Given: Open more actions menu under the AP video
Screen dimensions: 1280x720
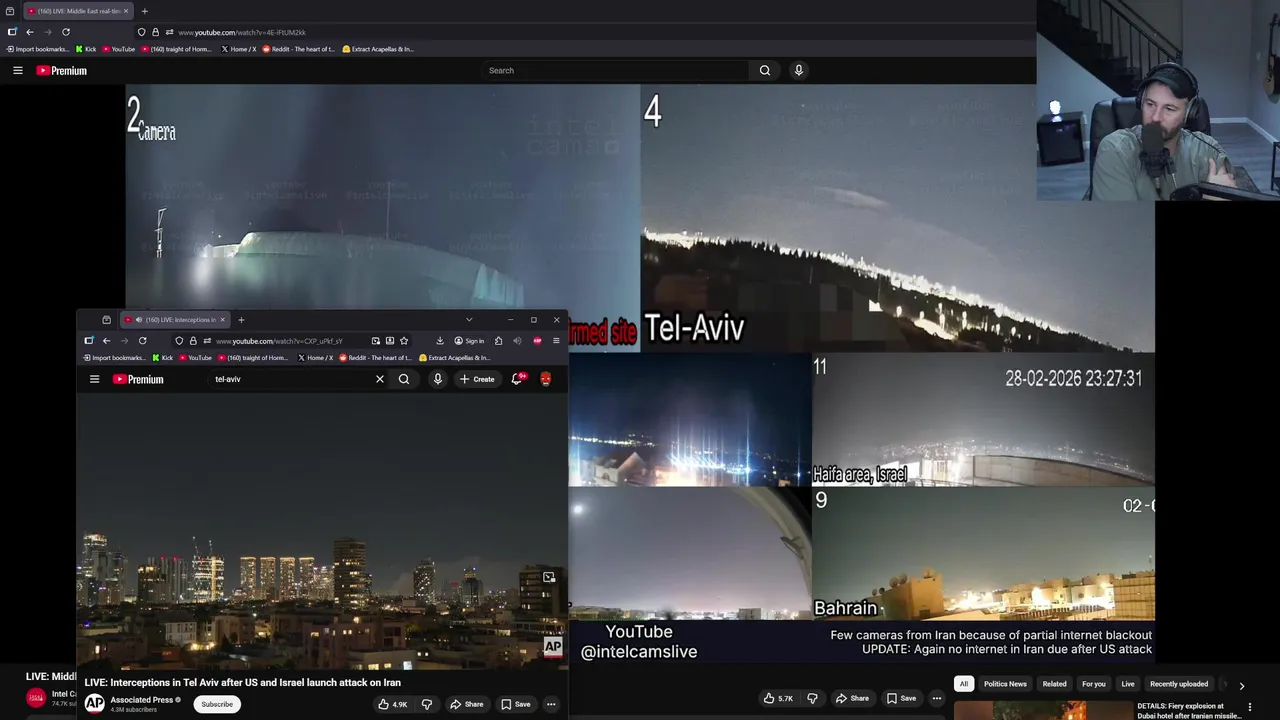Looking at the screenshot, I should click(551, 704).
